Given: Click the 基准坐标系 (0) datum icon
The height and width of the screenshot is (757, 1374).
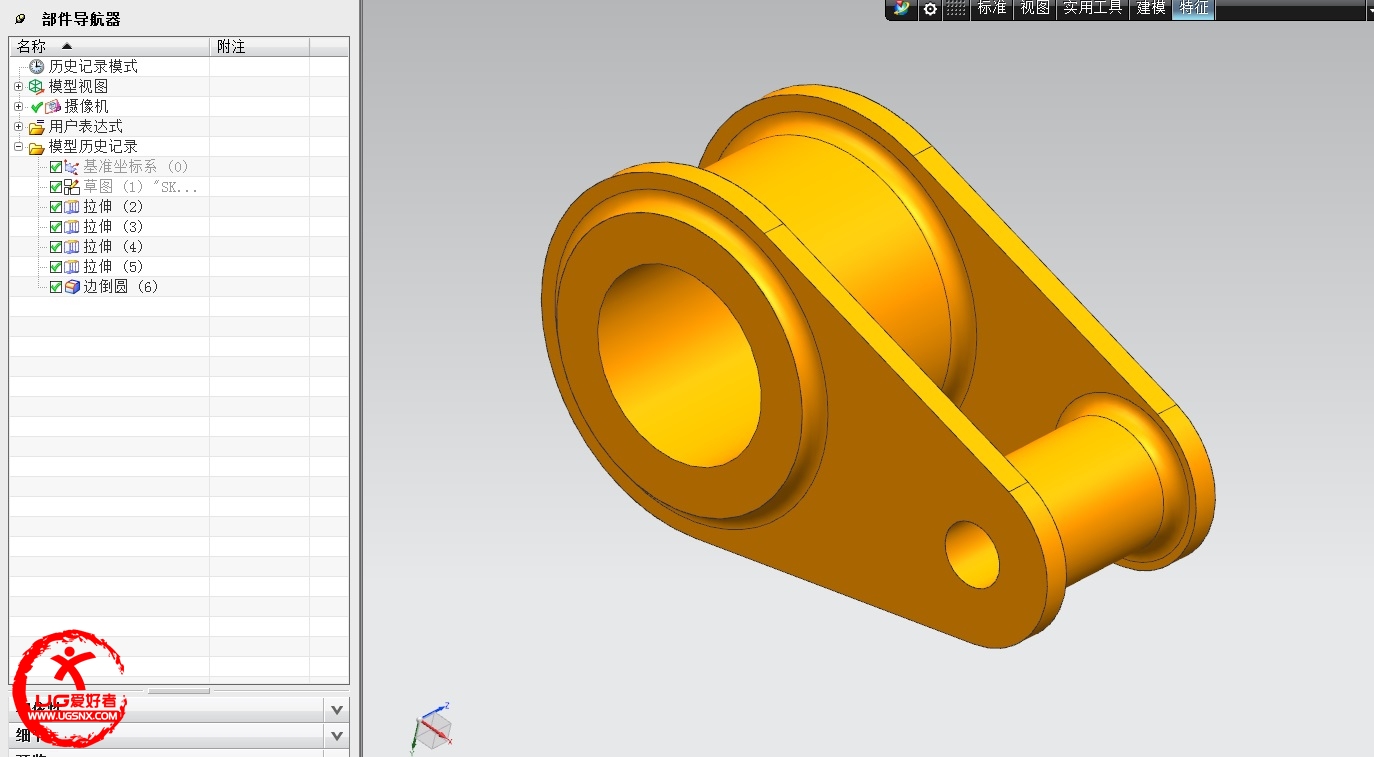Looking at the screenshot, I should click(71, 167).
